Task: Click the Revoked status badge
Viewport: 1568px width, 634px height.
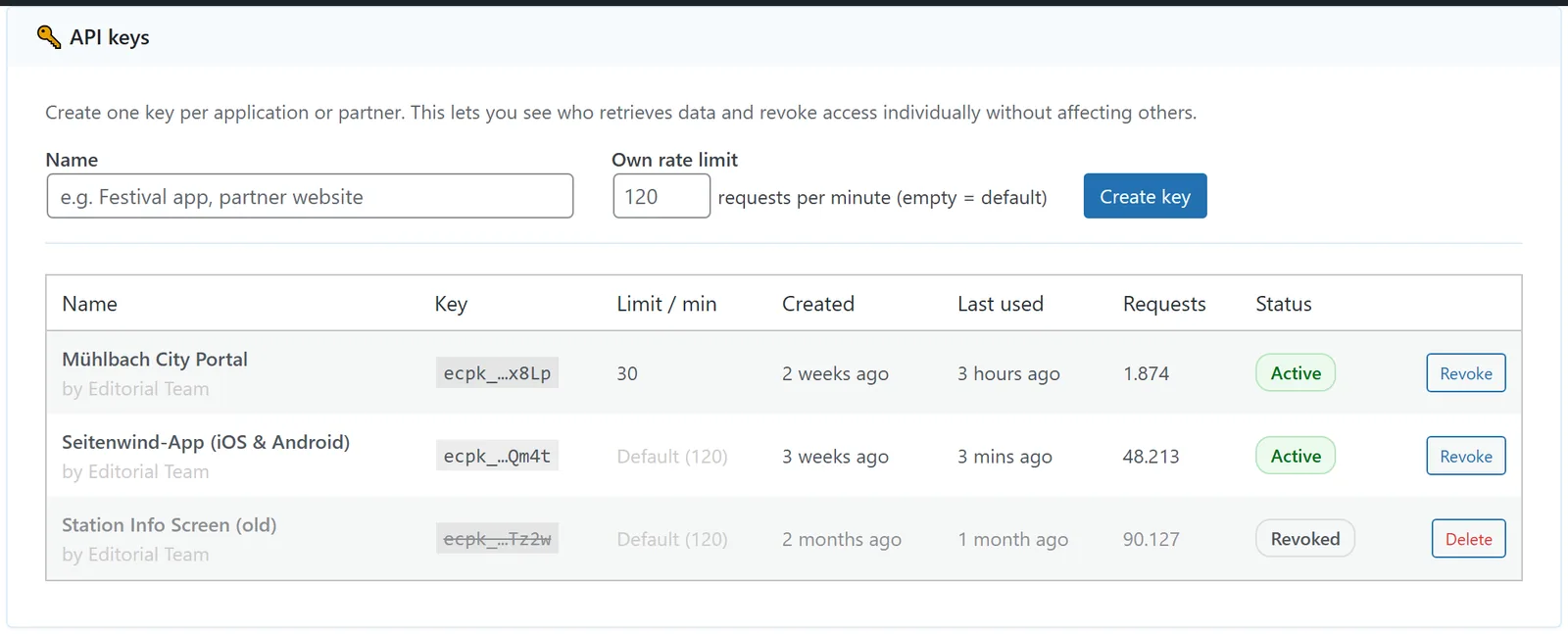Action: pyautogui.click(x=1305, y=539)
